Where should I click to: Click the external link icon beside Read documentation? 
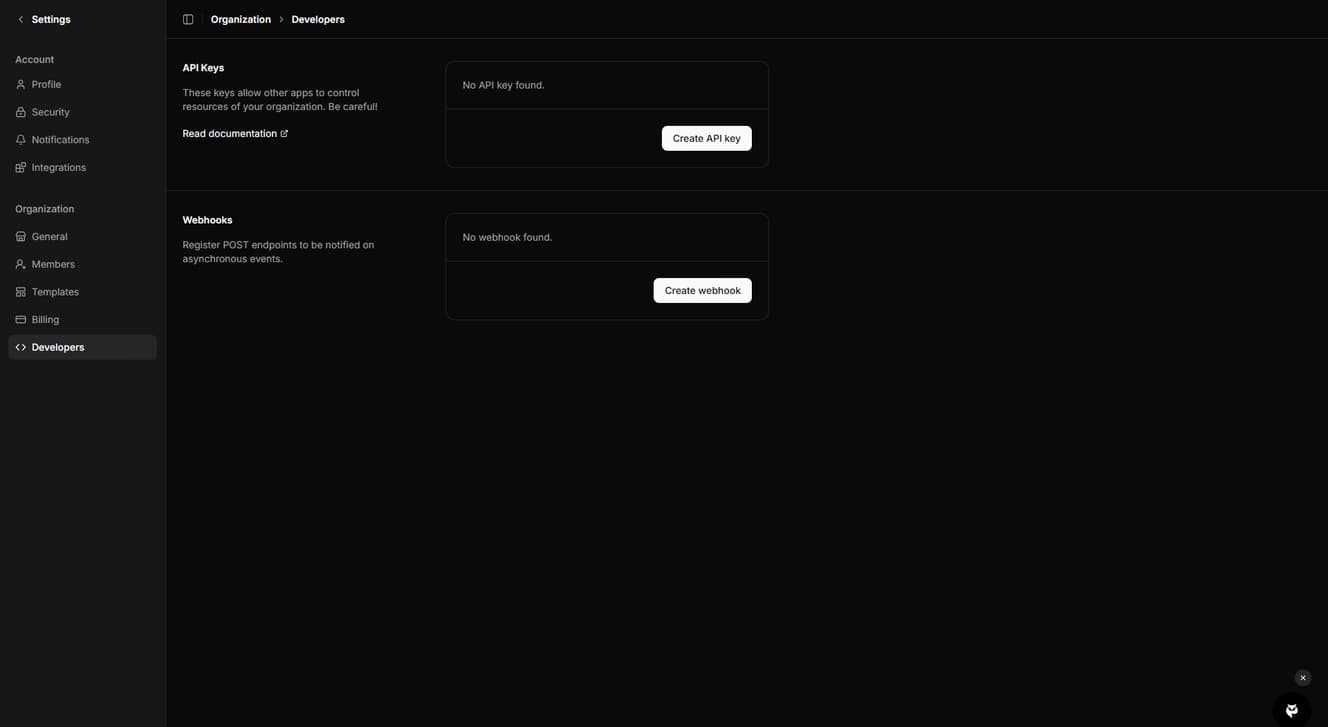(x=283, y=133)
